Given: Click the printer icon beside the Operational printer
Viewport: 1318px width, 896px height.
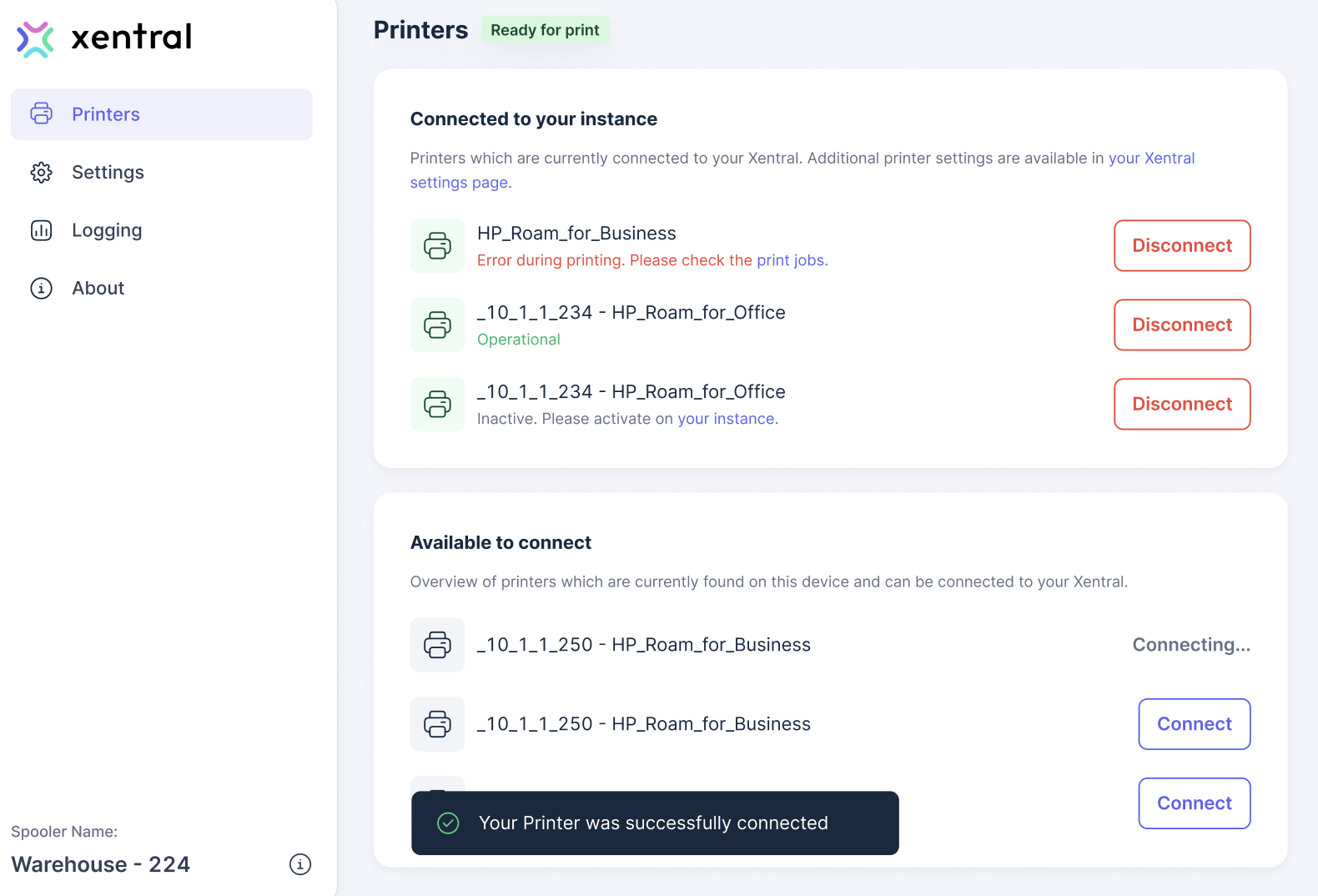Looking at the screenshot, I should point(437,325).
